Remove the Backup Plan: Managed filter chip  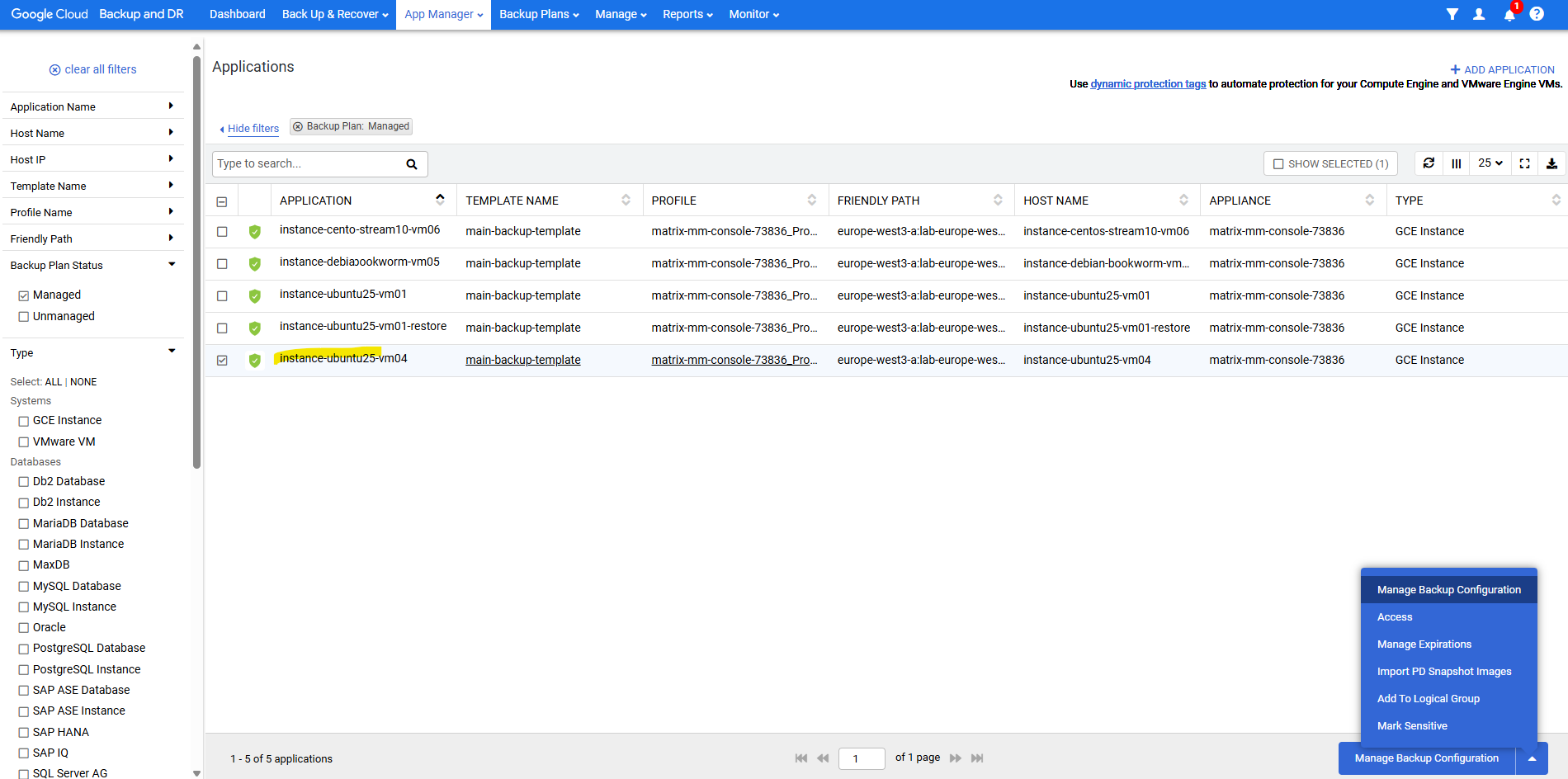298,126
